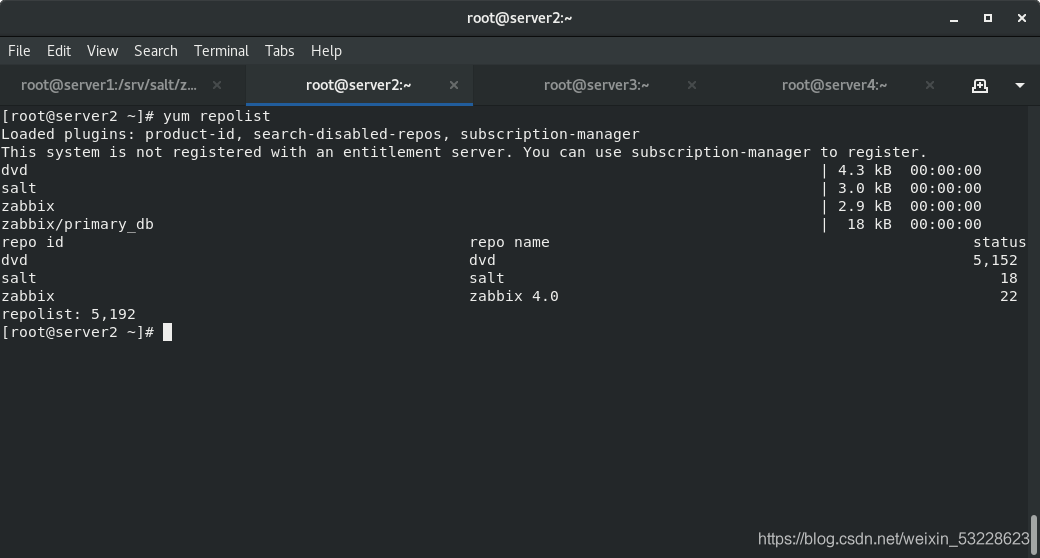Close the root@server2 tab
This screenshot has width=1040, height=558.
pyautogui.click(x=454, y=85)
